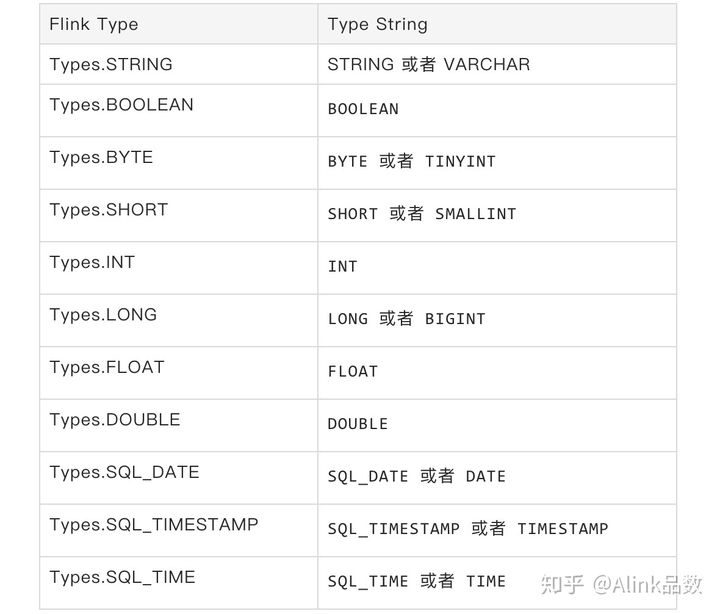Select the Types.SQL_TIMESTAMP cell
720x614 pixels.
click(x=154, y=524)
